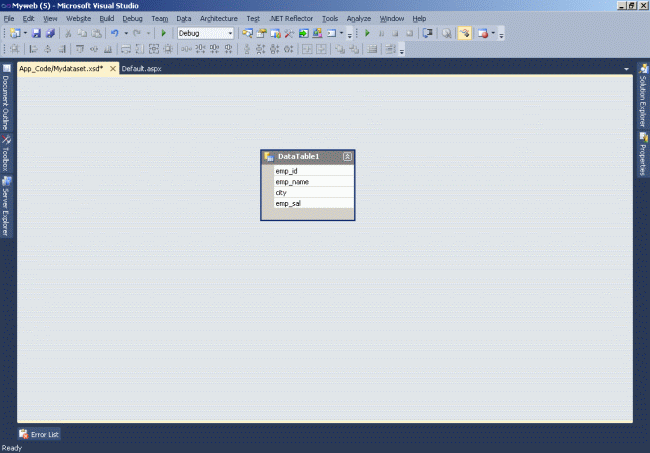Click the Cut scissors icon
This screenshot has height=453, width=650.
pyautogui.click(x=68, y=33)
